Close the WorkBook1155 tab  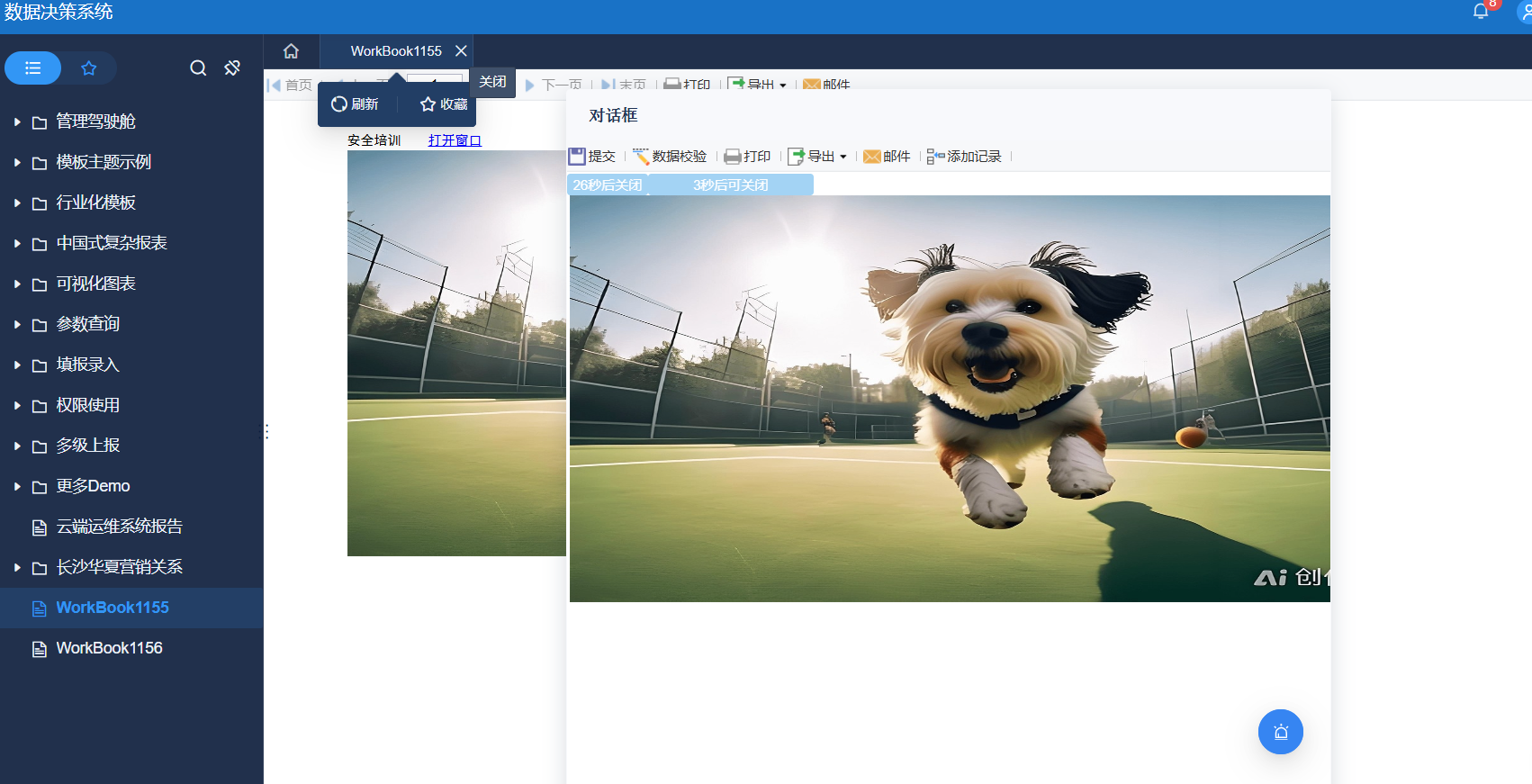click(x=461, y=51)
